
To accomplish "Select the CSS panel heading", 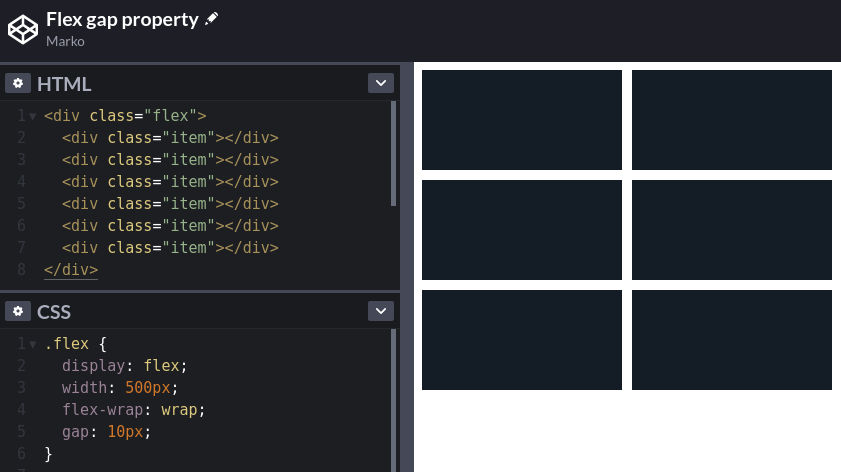I will [x=54, y=312].
